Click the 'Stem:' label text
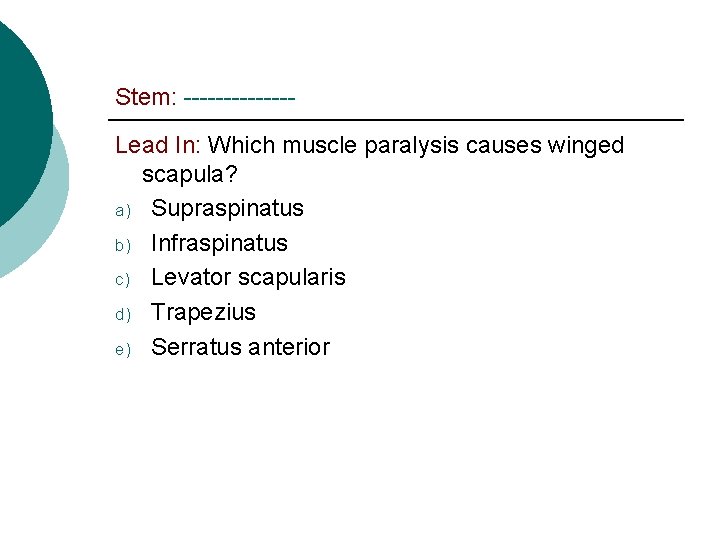This screenshot has width=720, height=540. (146, 97)
